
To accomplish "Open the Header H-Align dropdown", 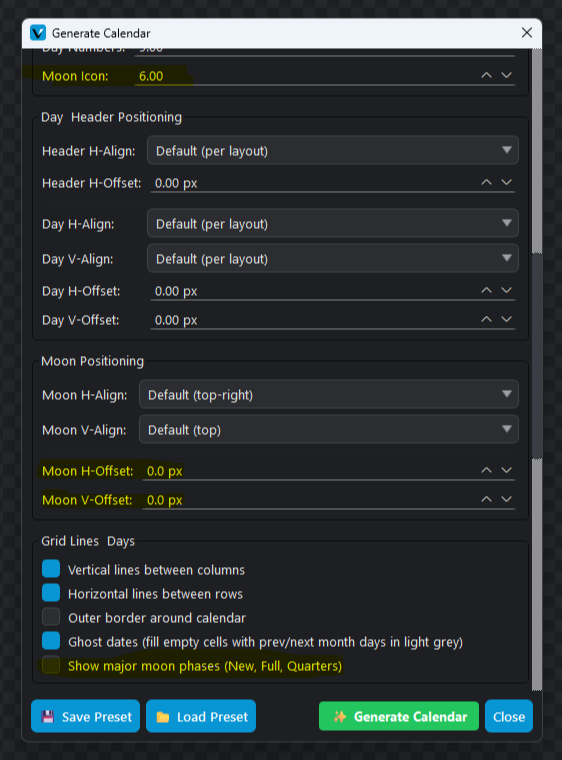I will [x=333, y=151].
